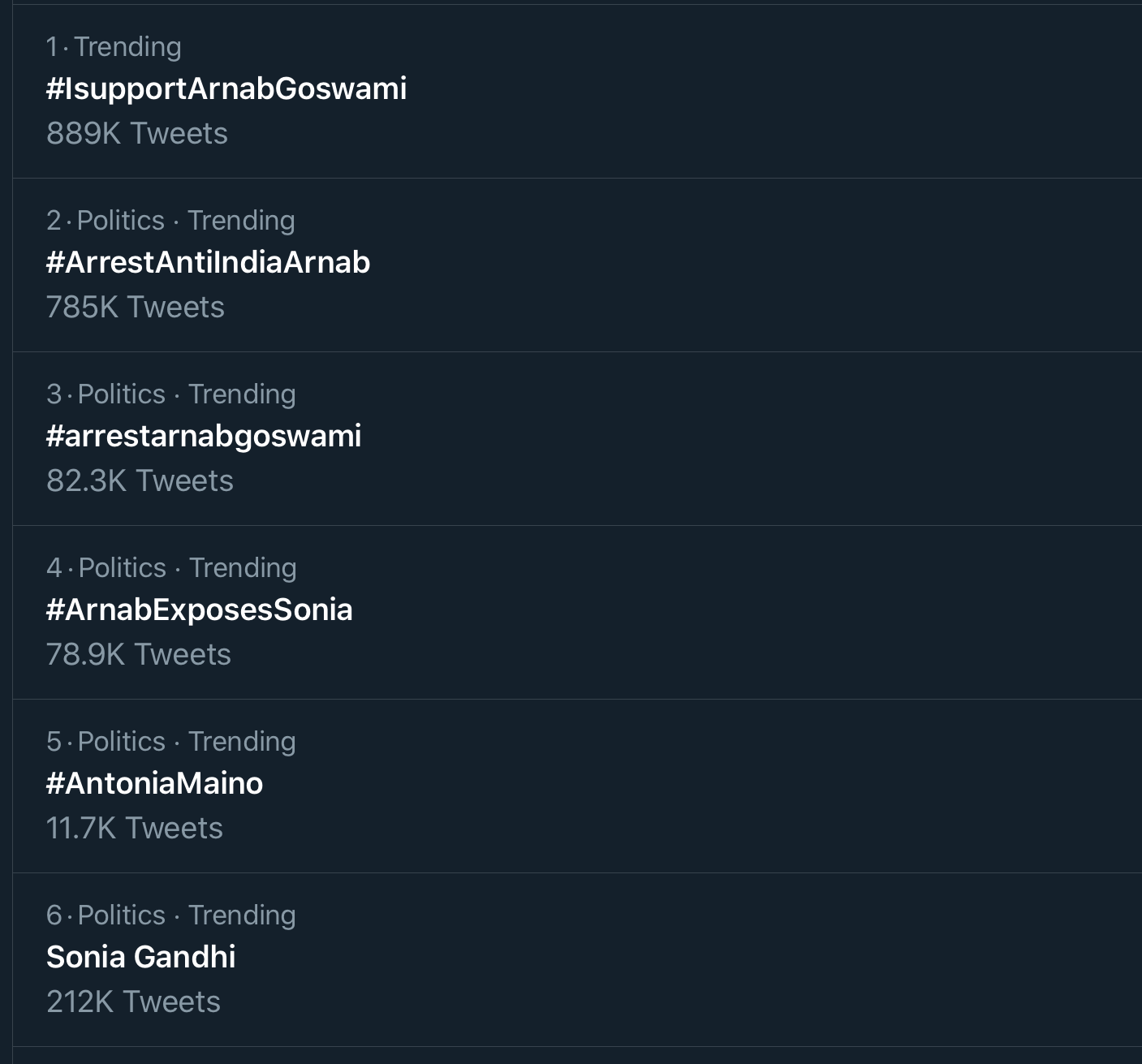Click the 11.7K Tweets count
Screen dimensions: 1142x1064
click(x=135, y=829)
